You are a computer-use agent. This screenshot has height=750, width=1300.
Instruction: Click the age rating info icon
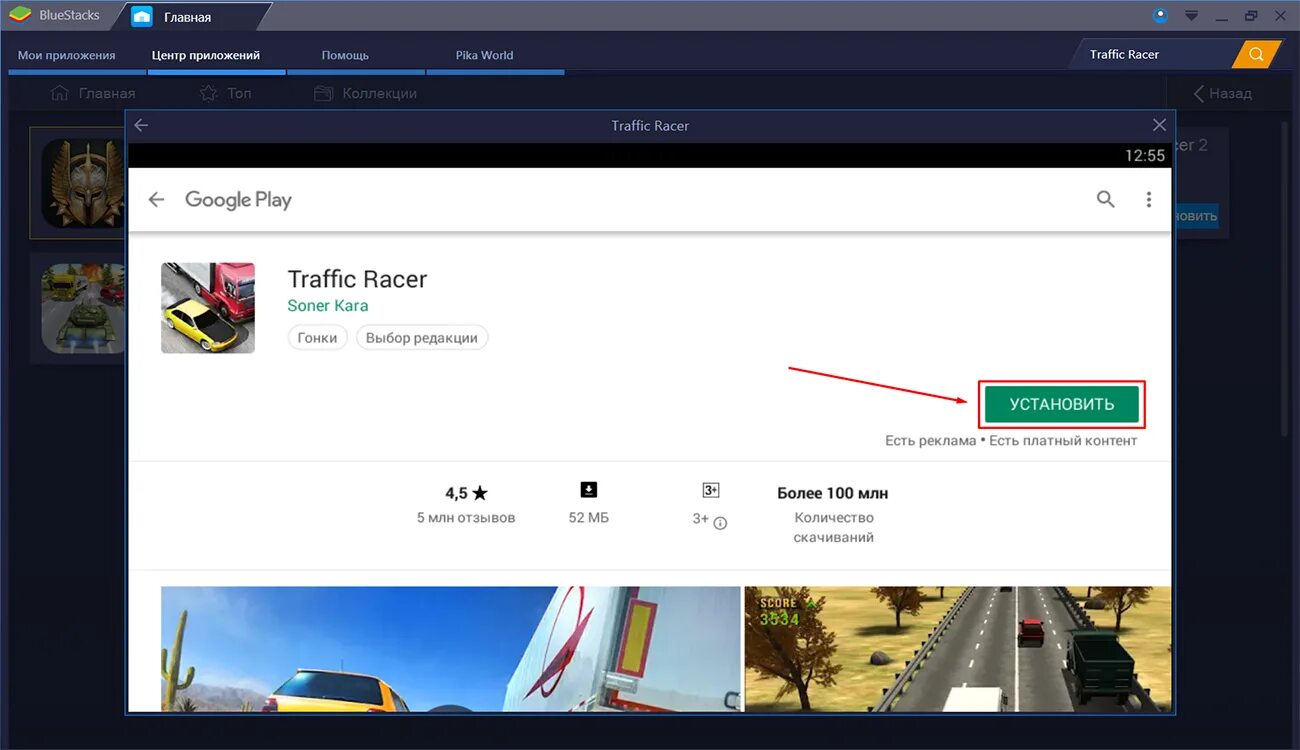[x=720, y=522]
